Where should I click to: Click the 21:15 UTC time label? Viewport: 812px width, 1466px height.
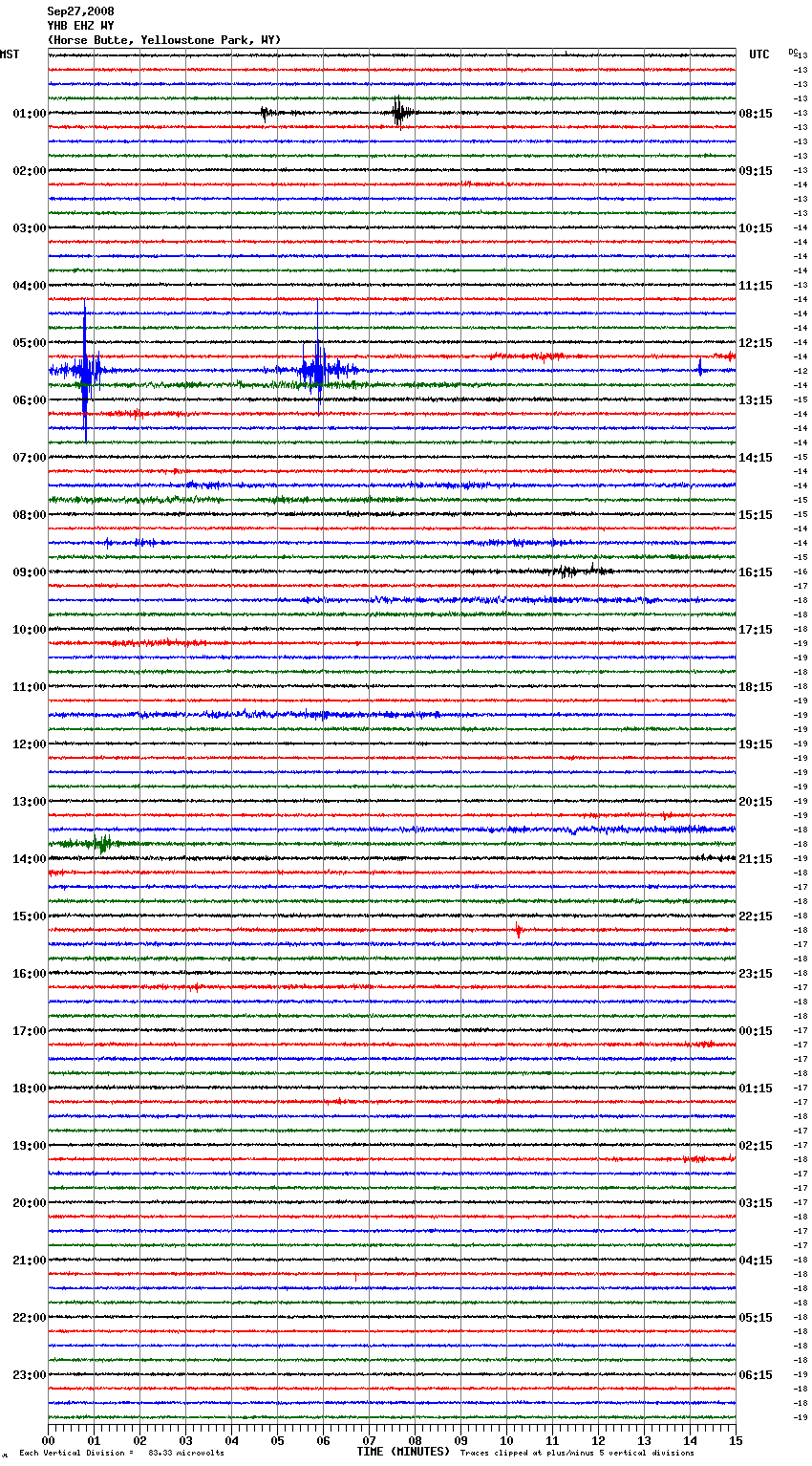pos(756,859)
